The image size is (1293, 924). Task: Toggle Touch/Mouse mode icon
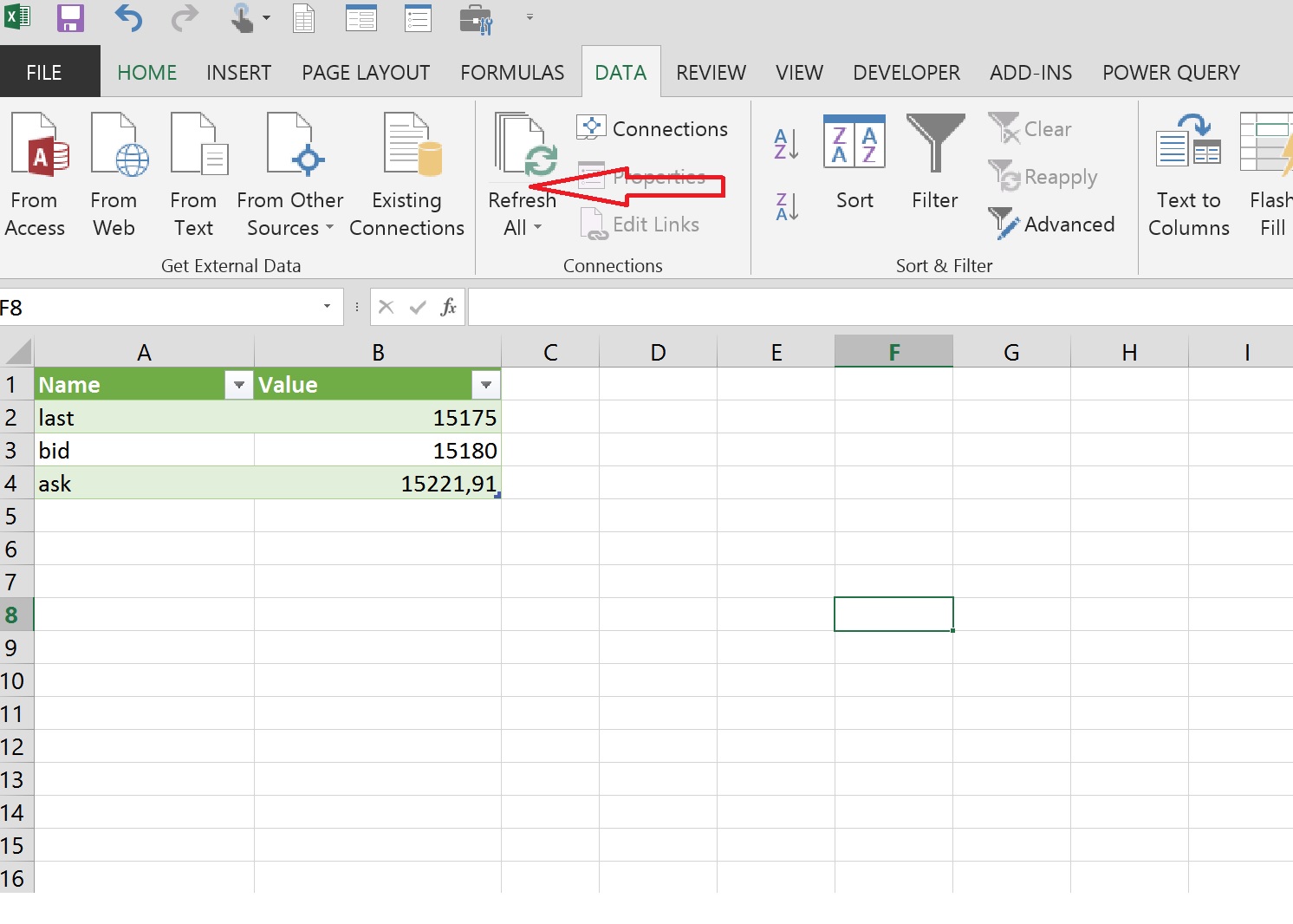click(x=243, y=17)
